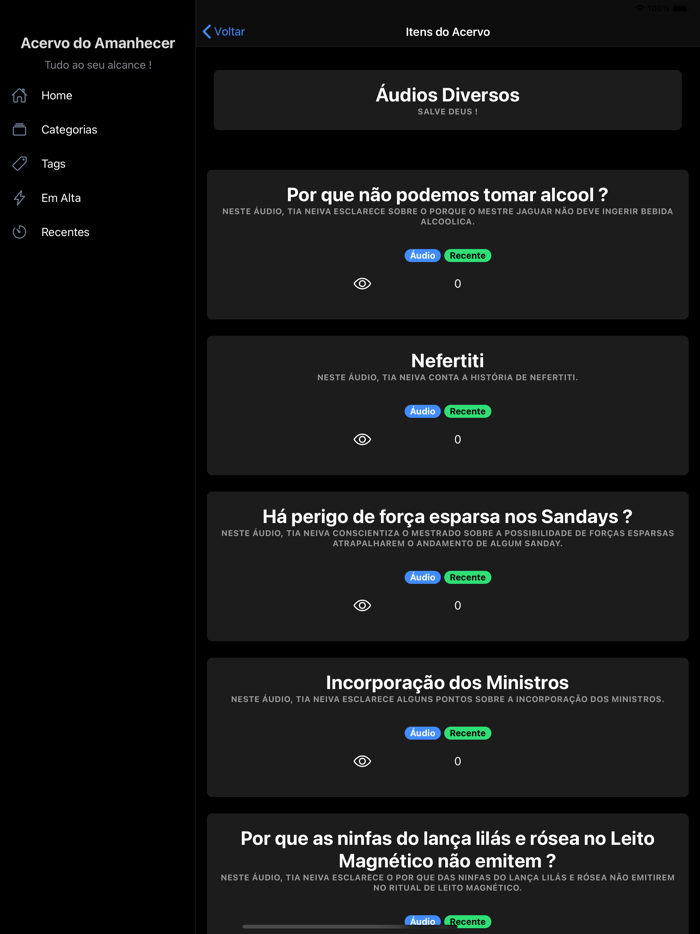This screenshot has height=934, width=700.
Task: Click description 'alguns pontos sobre a incorporação dos ministros'
Action: 447,699
